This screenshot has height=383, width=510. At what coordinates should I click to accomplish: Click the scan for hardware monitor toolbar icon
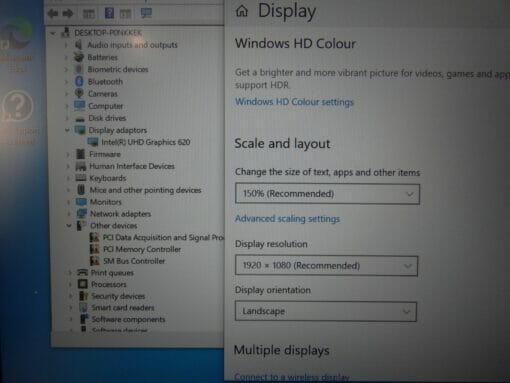click(x=146, y=13)
